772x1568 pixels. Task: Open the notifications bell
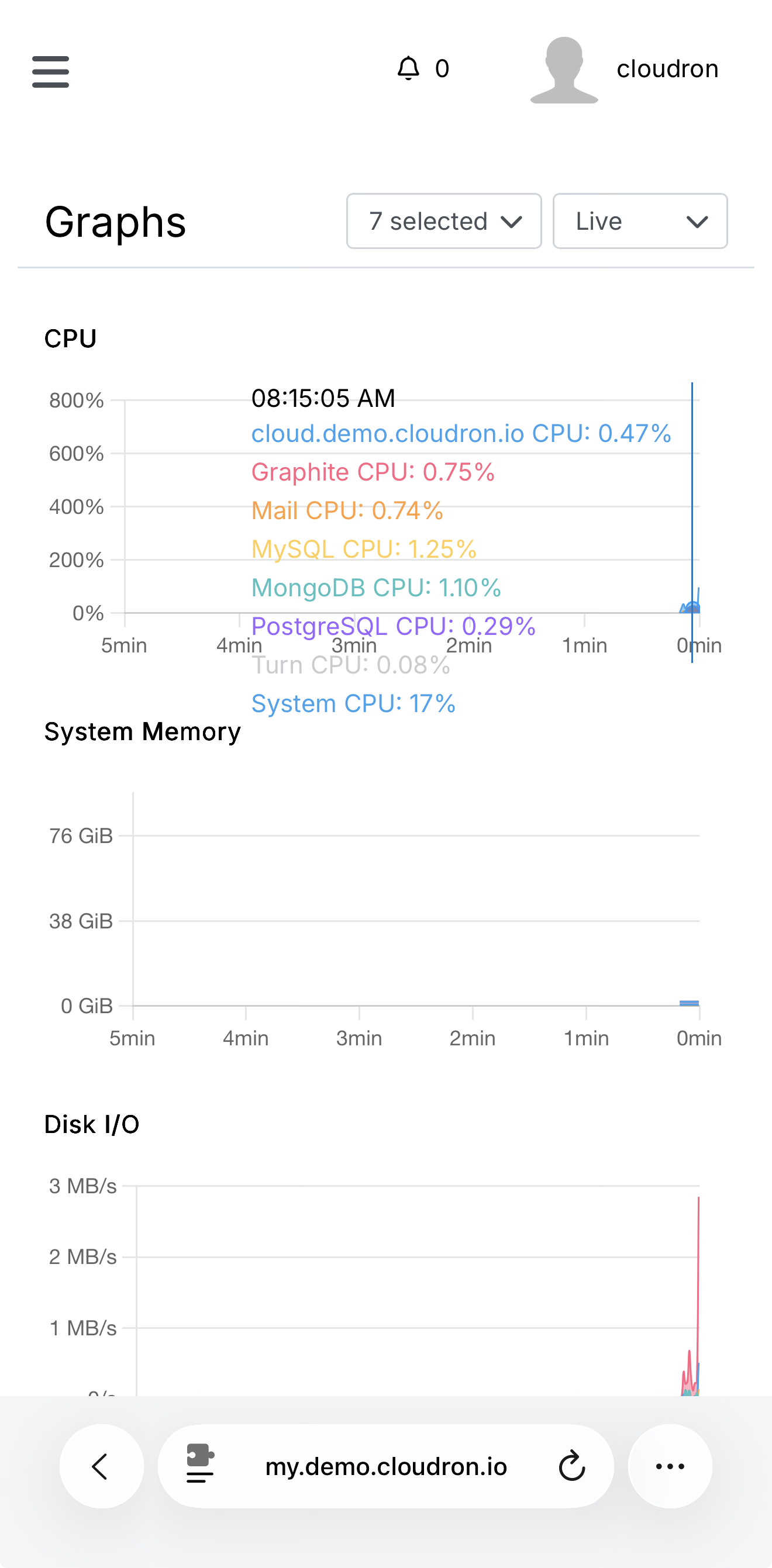[x=409, y=68]
